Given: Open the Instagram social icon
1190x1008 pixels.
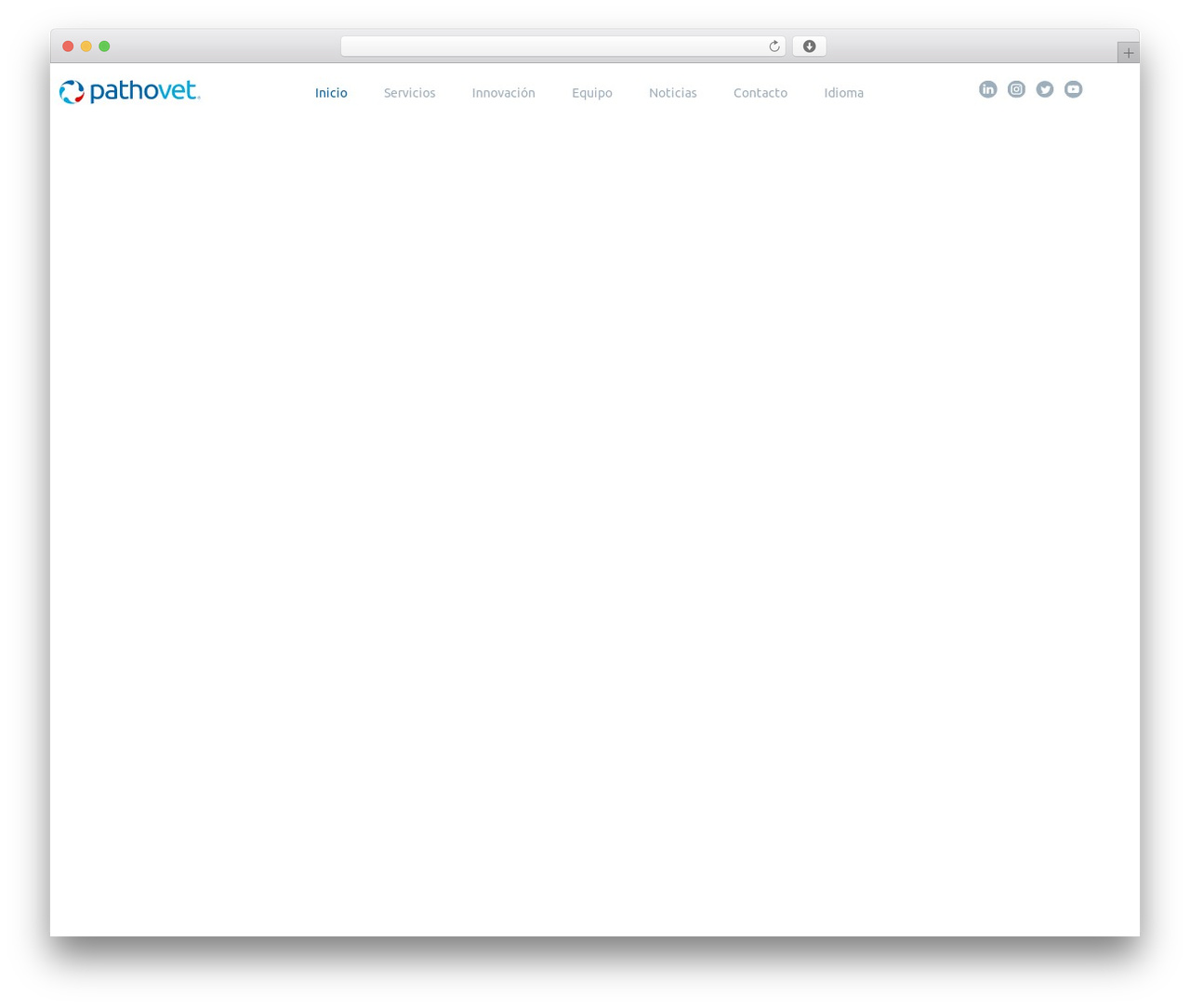Looking at the screenshot, I should pos(1016,89).
